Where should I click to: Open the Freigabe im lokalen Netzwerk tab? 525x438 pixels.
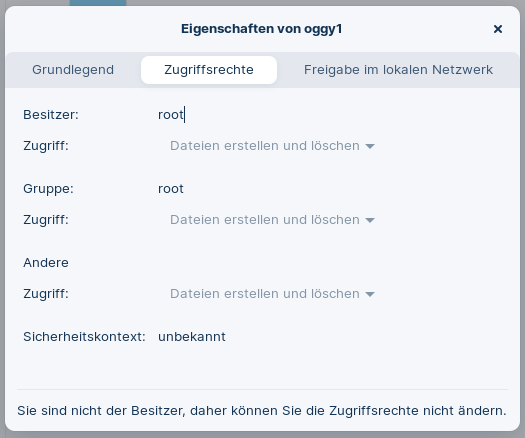[398, 70]
